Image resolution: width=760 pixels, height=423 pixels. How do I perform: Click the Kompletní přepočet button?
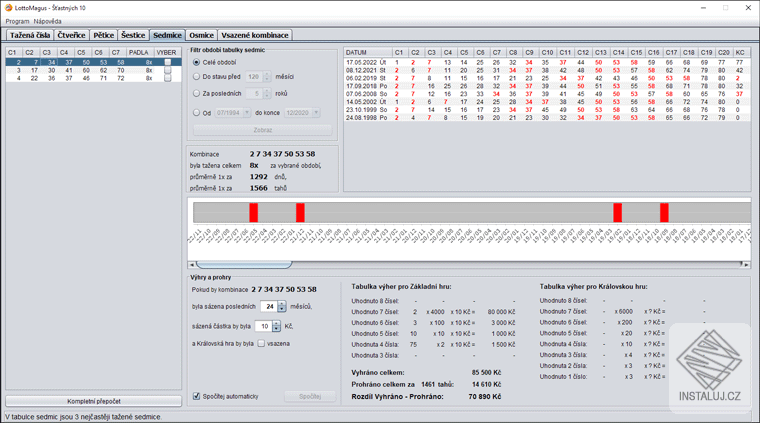[x=92, y=401]
